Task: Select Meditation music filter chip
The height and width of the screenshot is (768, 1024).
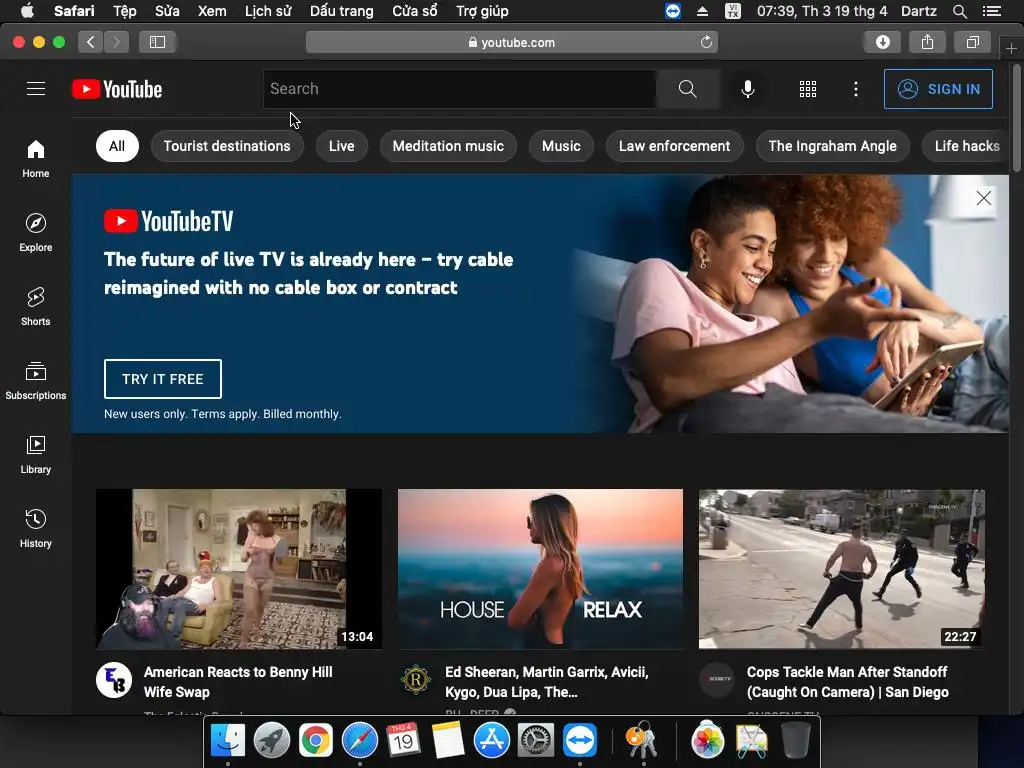Action: [448, 146]
